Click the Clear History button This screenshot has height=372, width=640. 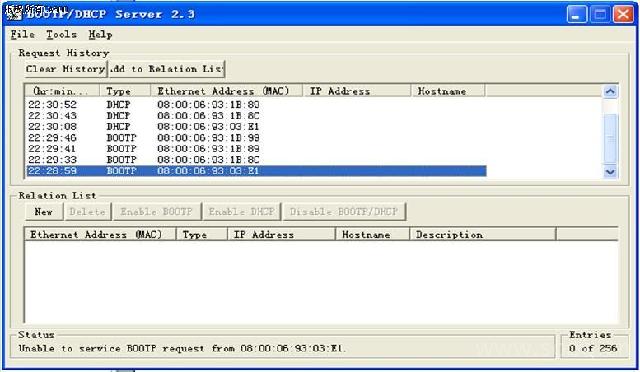pos(66,69)
